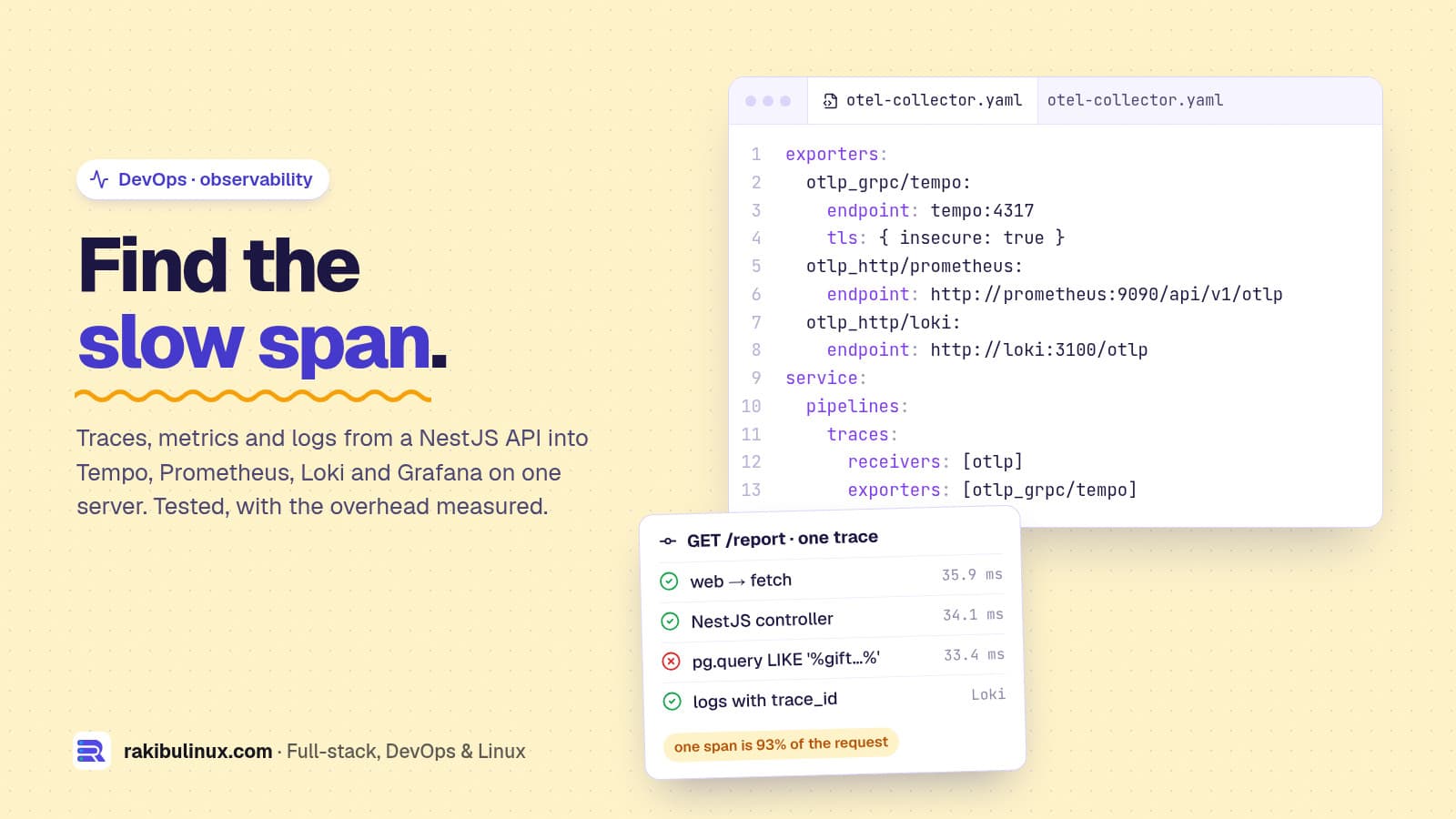Click the "34.1 ms" duration value

pyautogui.click(x=973, y=615)
